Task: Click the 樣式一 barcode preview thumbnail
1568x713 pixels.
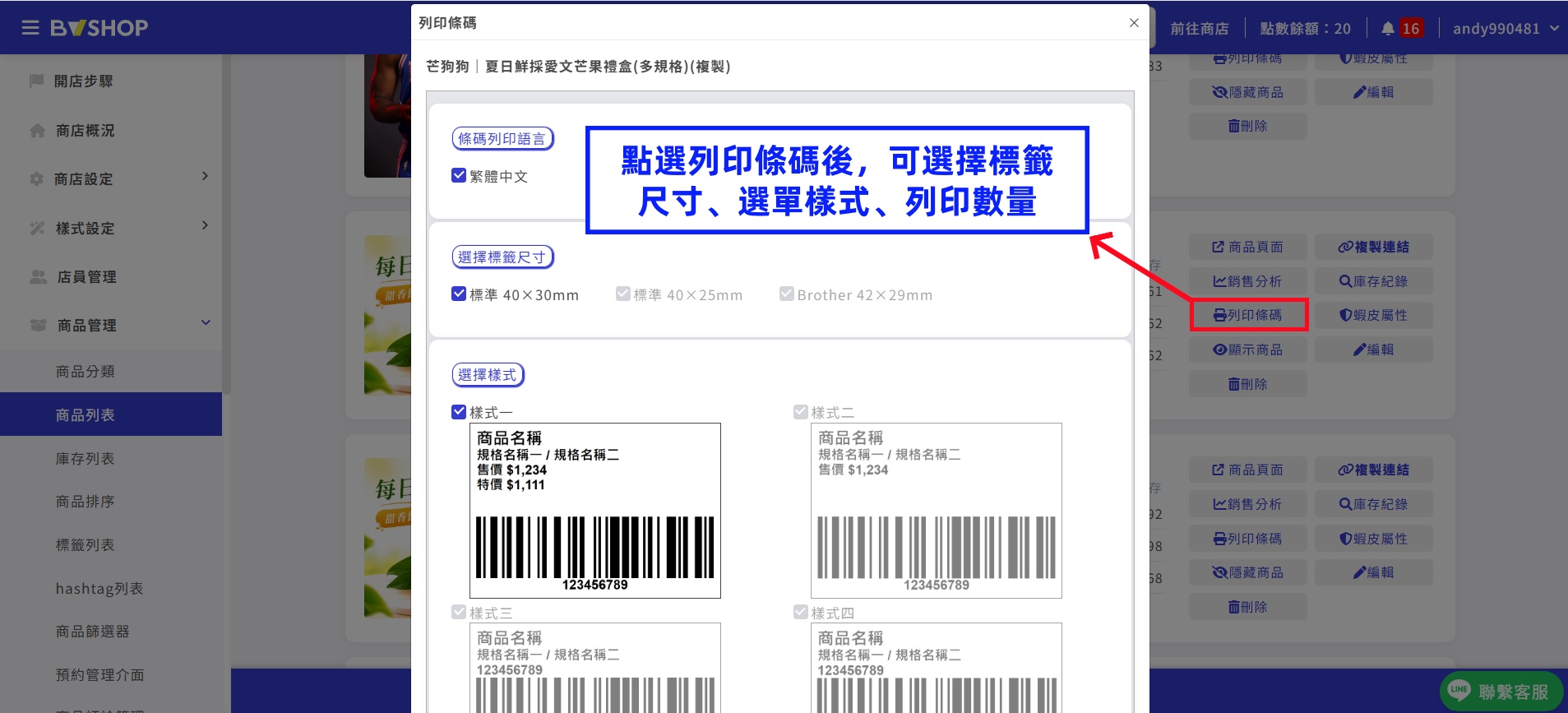Action: tap(595, 511)
